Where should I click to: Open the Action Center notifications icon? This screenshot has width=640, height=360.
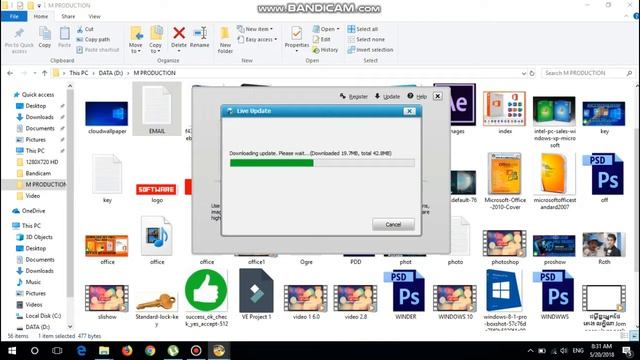coord(627,351)
